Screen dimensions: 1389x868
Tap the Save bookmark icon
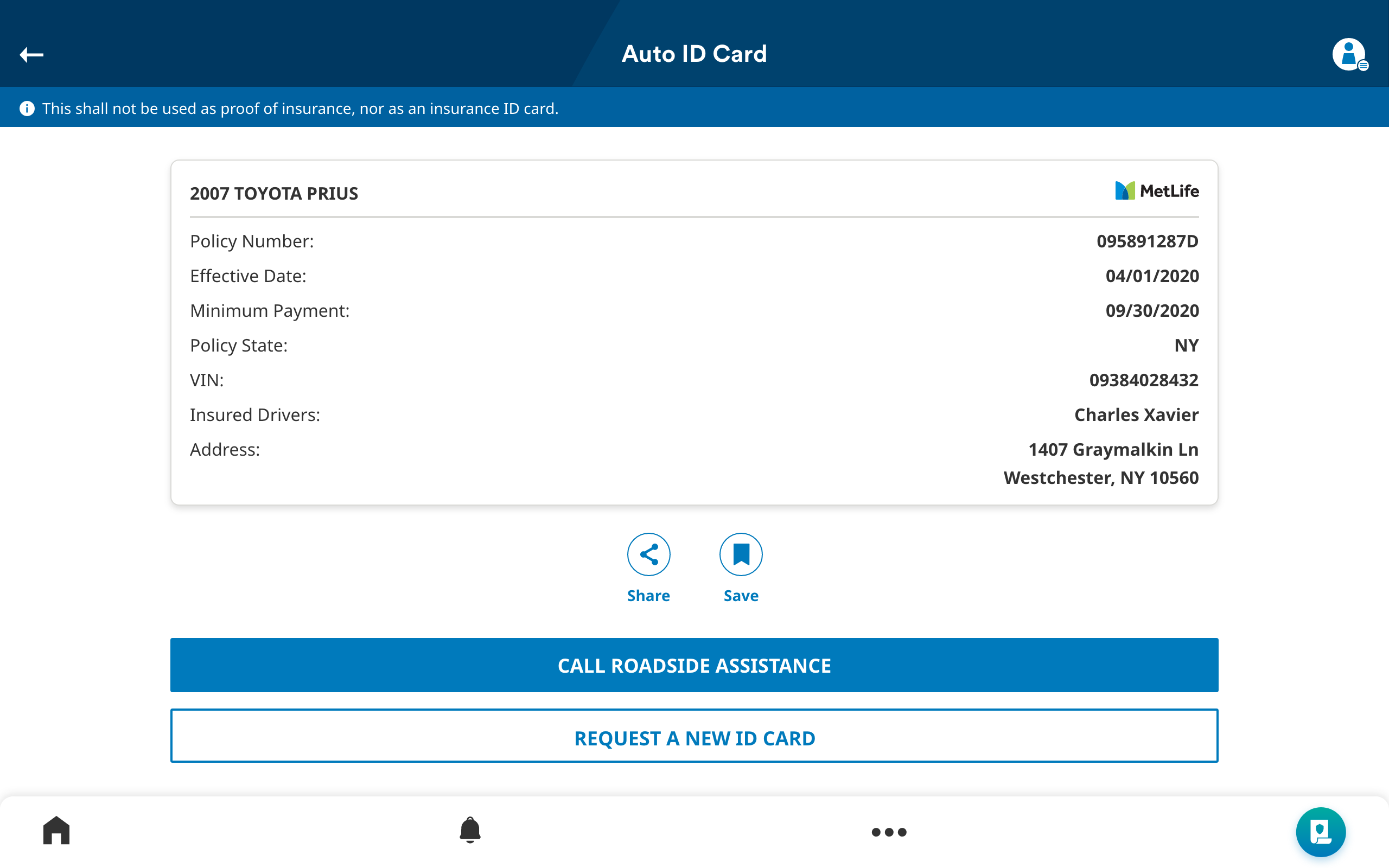(x=741, y=554)
